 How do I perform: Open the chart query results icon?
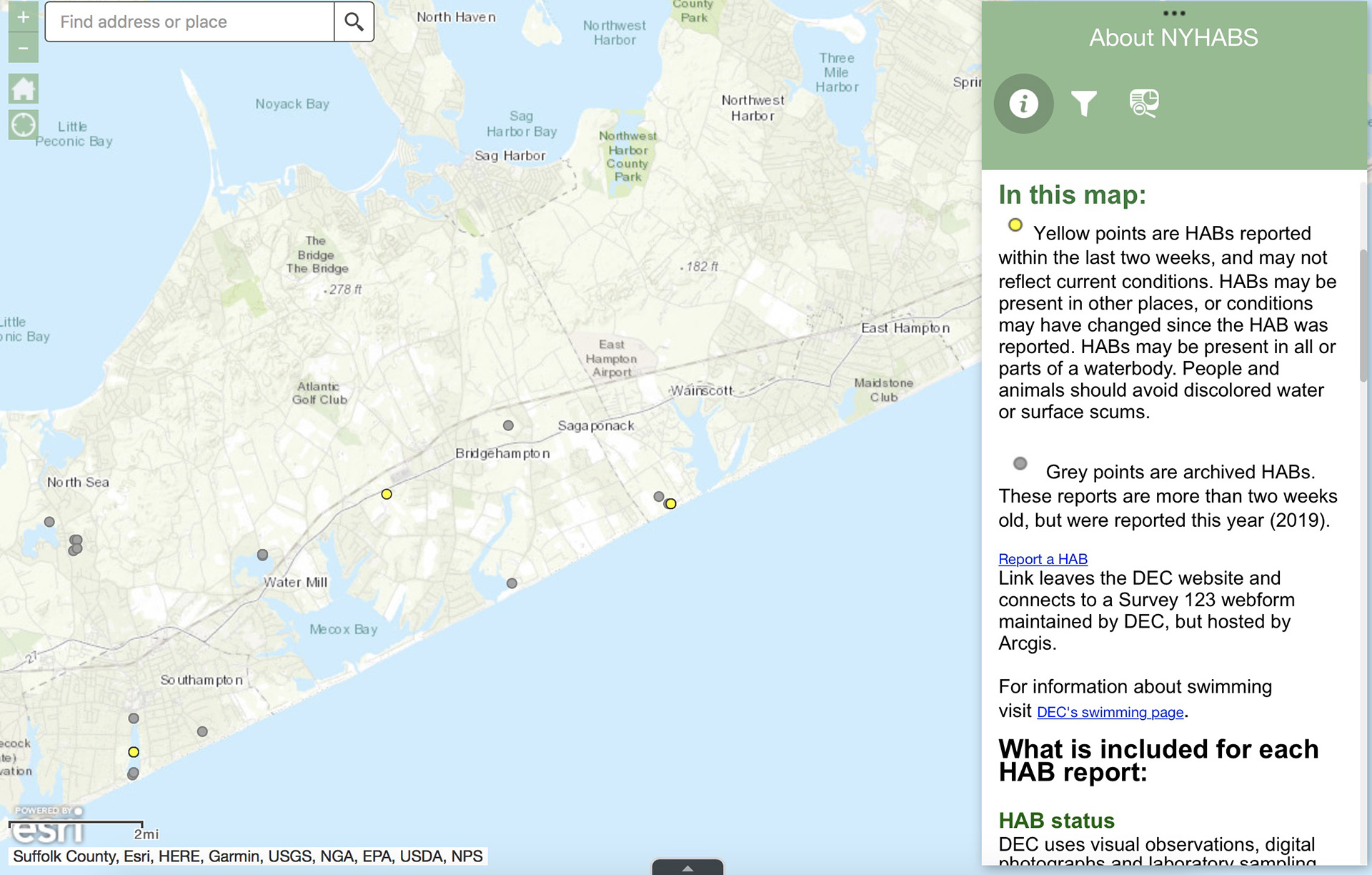pyautogui.click(x=1143, y=104)
